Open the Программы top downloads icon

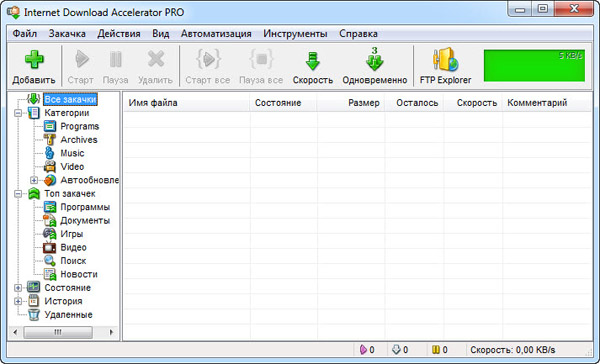[x=50, y=207]
